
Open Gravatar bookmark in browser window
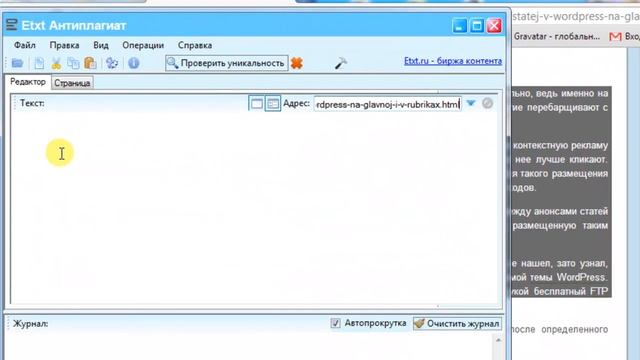(x=557, y=36)
